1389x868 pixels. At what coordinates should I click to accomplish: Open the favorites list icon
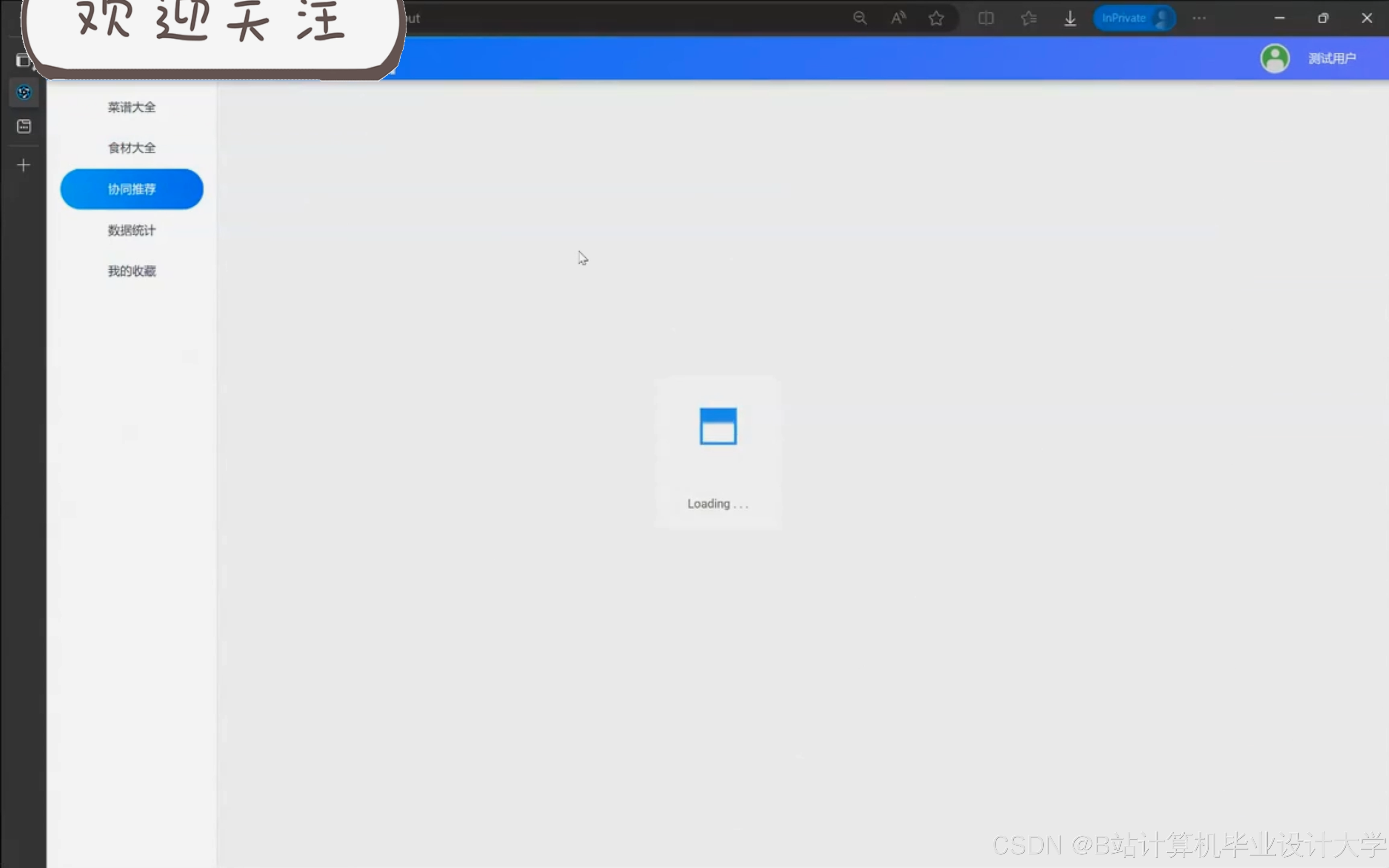click(1028, 18)
